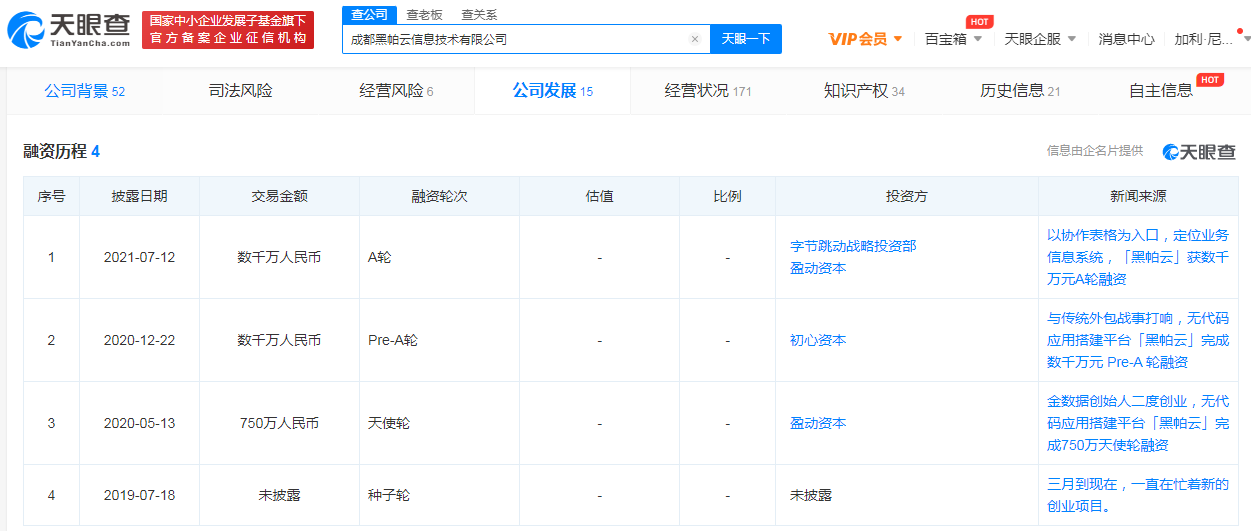Click the HOT badge above 百宝箱

tap(979, 21)
